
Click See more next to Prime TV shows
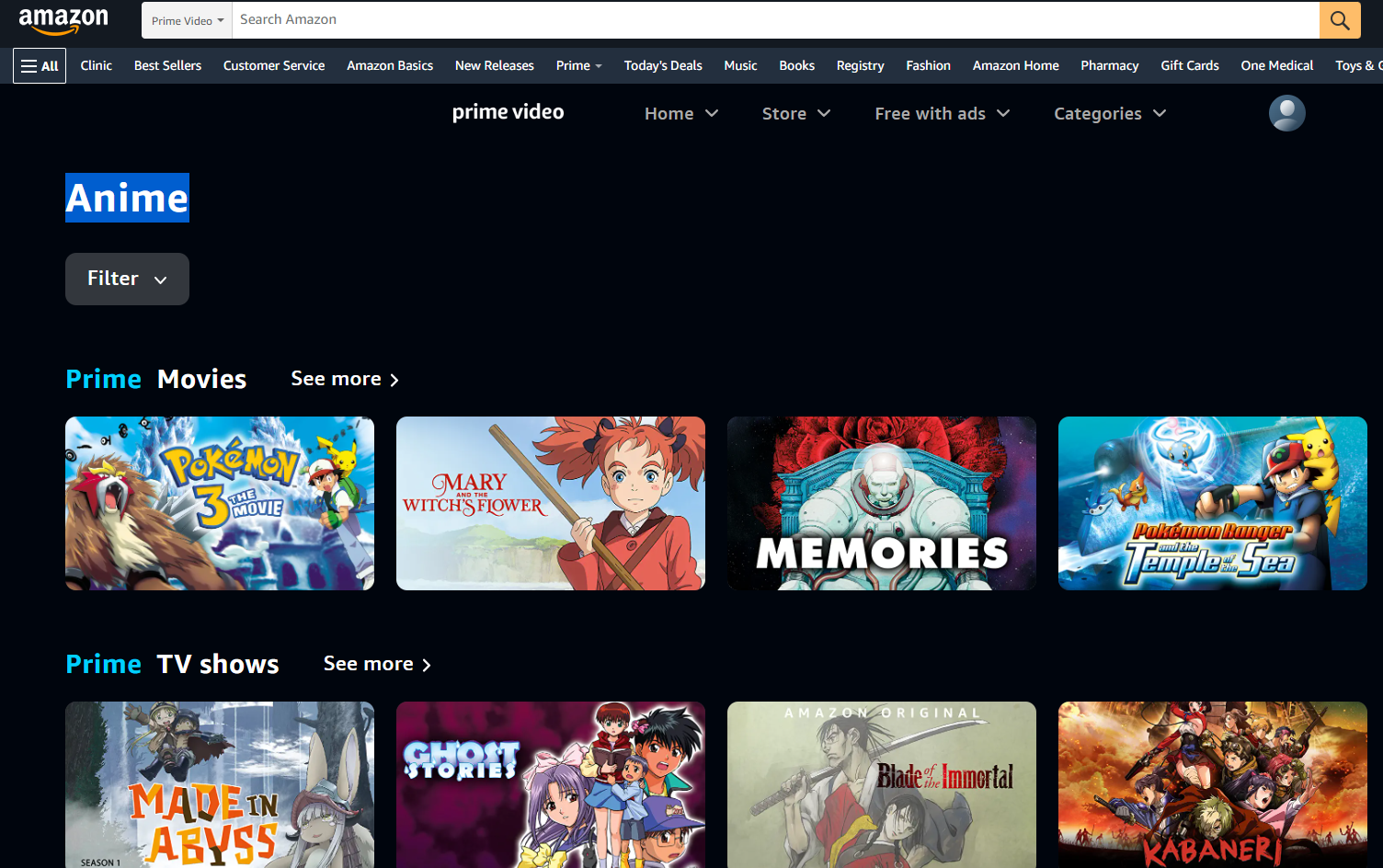(x=377, y=664)
